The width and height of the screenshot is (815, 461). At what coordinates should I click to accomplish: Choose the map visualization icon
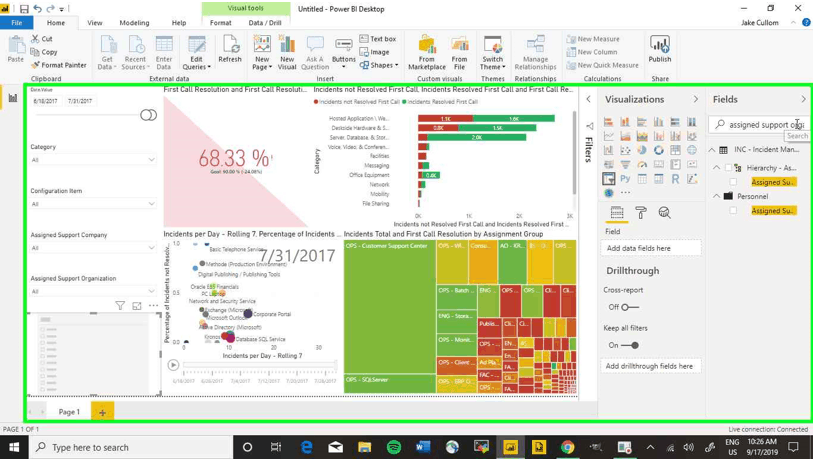[692, 150]
